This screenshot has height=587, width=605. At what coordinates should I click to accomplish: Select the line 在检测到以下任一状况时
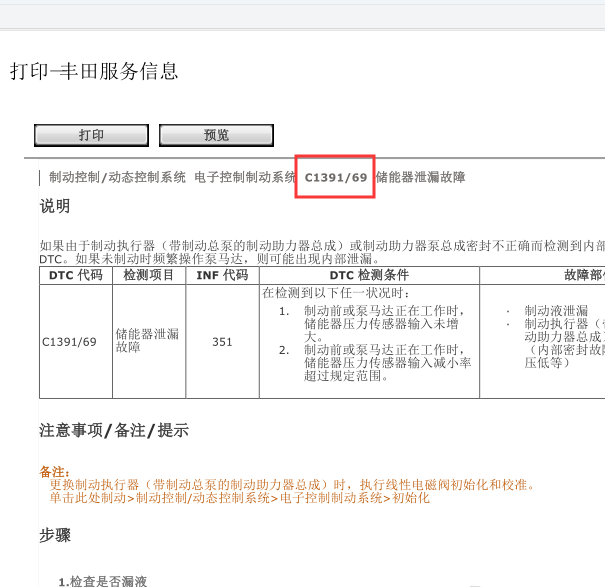tap(336, 293)
